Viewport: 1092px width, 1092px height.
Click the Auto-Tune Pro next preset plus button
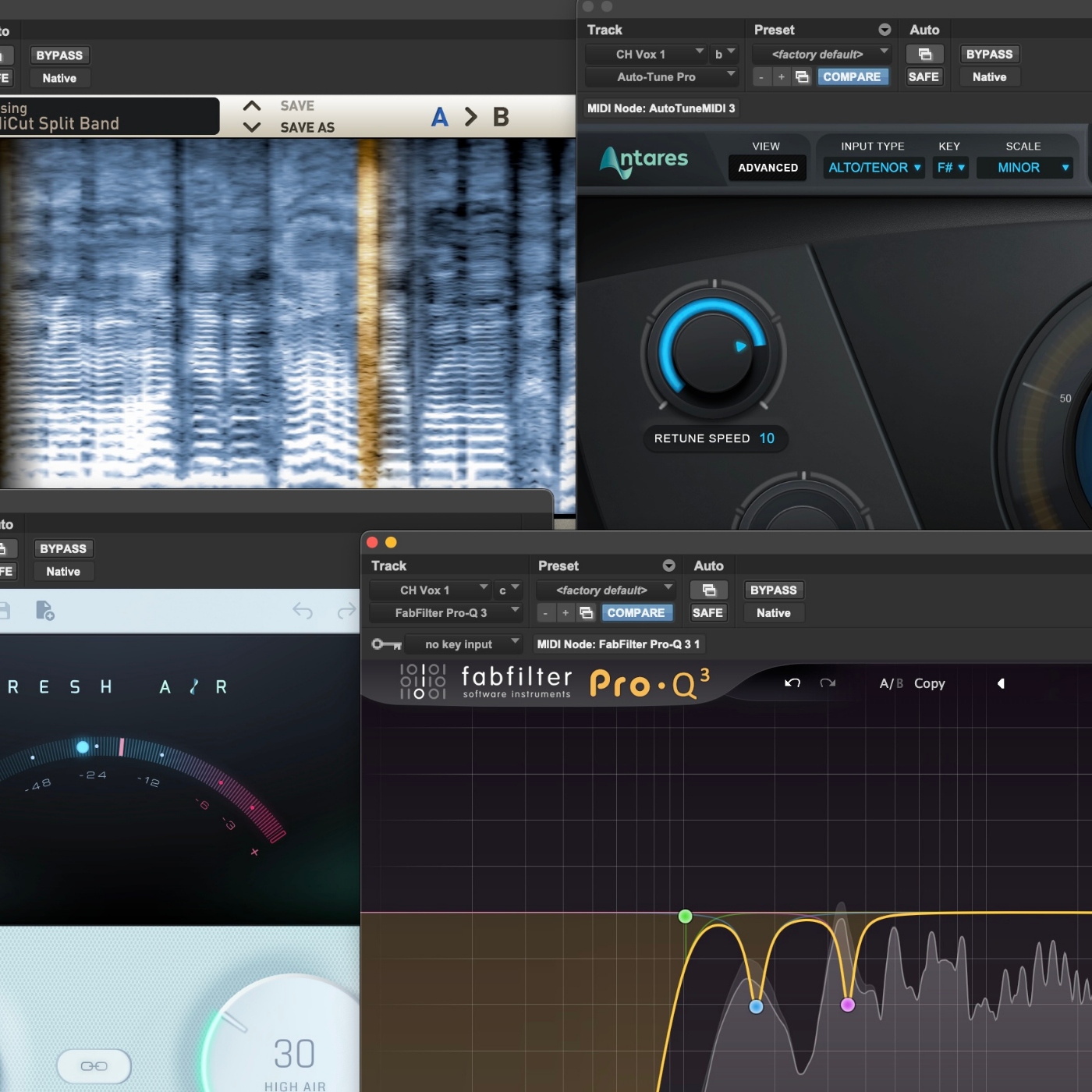pos(781,76)
